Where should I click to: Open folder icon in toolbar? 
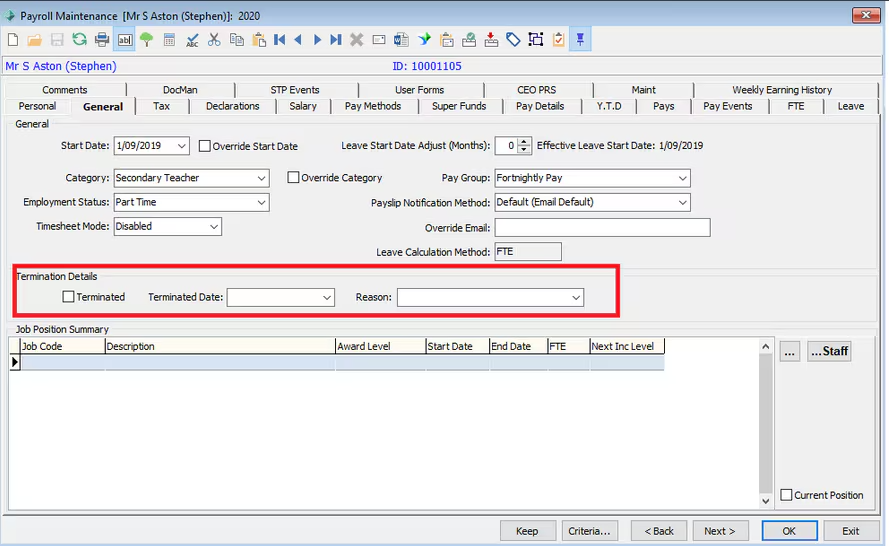click(35, 40)
